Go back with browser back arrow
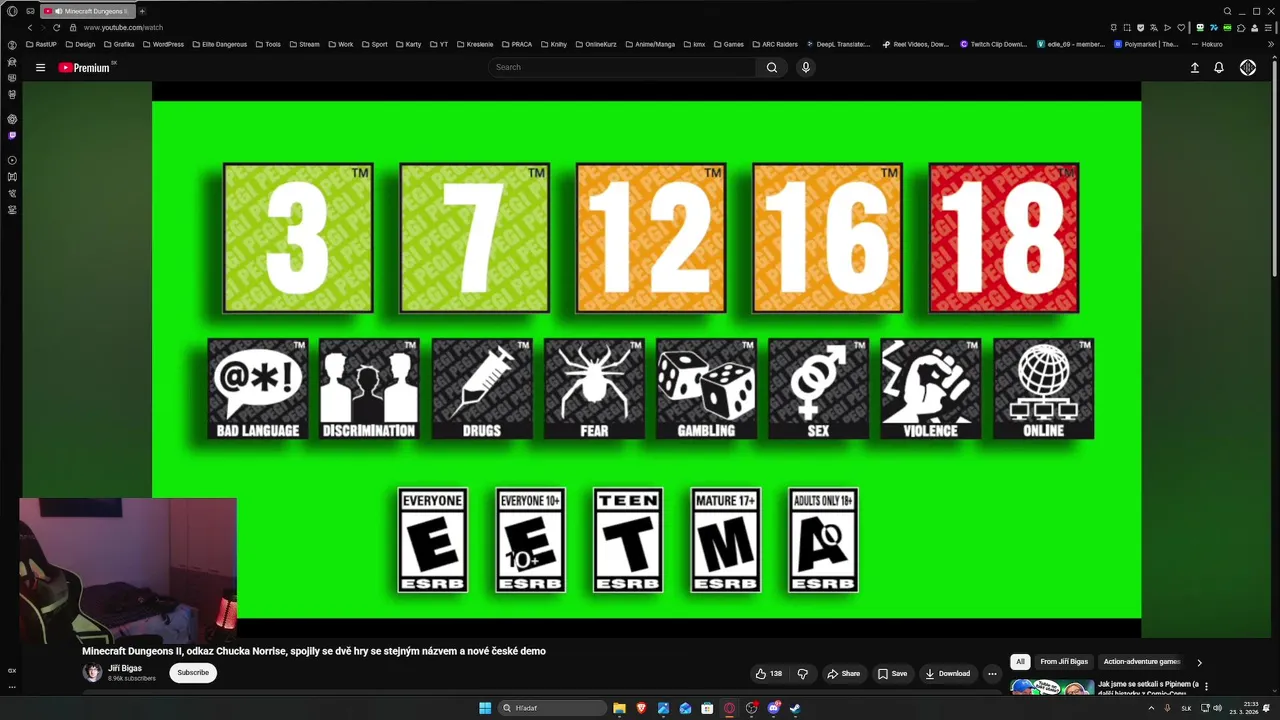Image resolution: width=1280 pixels, height=720 pixels. 29,28
